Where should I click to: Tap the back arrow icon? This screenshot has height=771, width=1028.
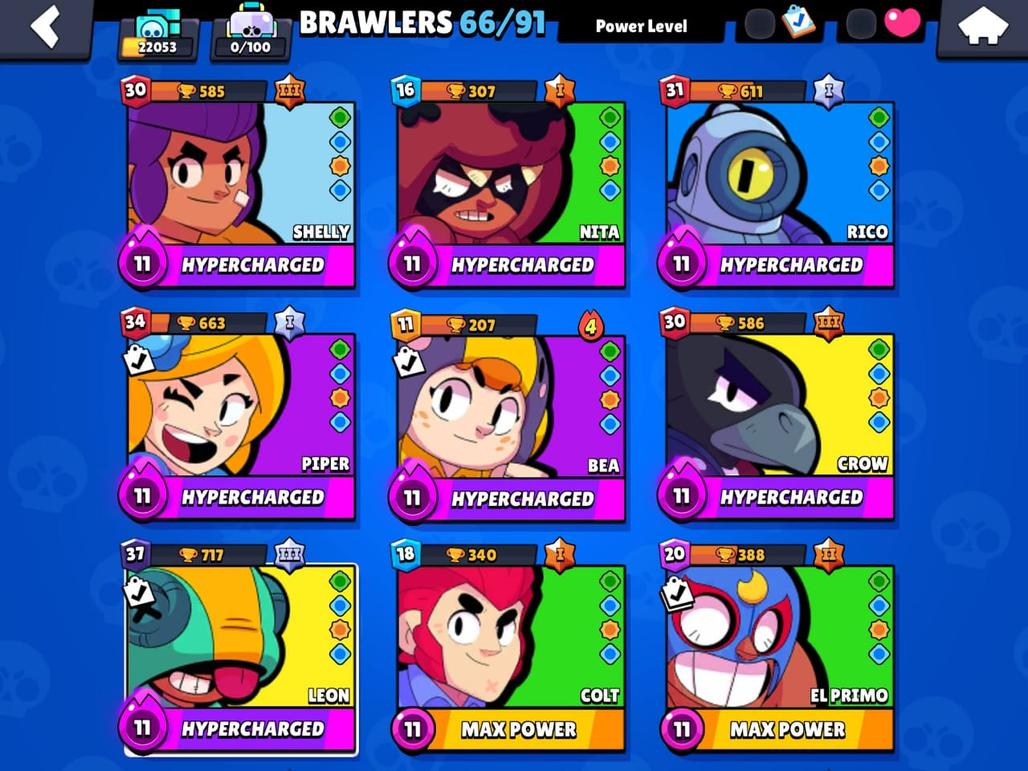point(45,27)
